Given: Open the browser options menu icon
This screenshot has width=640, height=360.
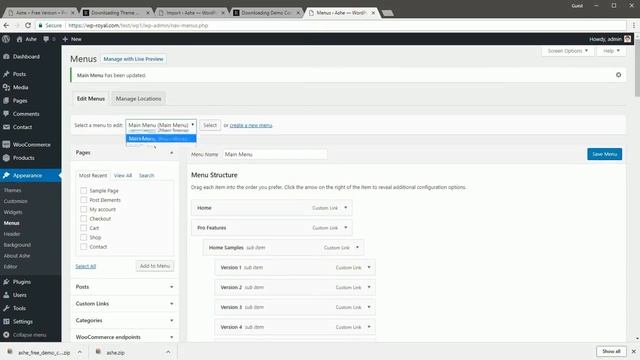Looking at the screenshot, I should (634, 25).
